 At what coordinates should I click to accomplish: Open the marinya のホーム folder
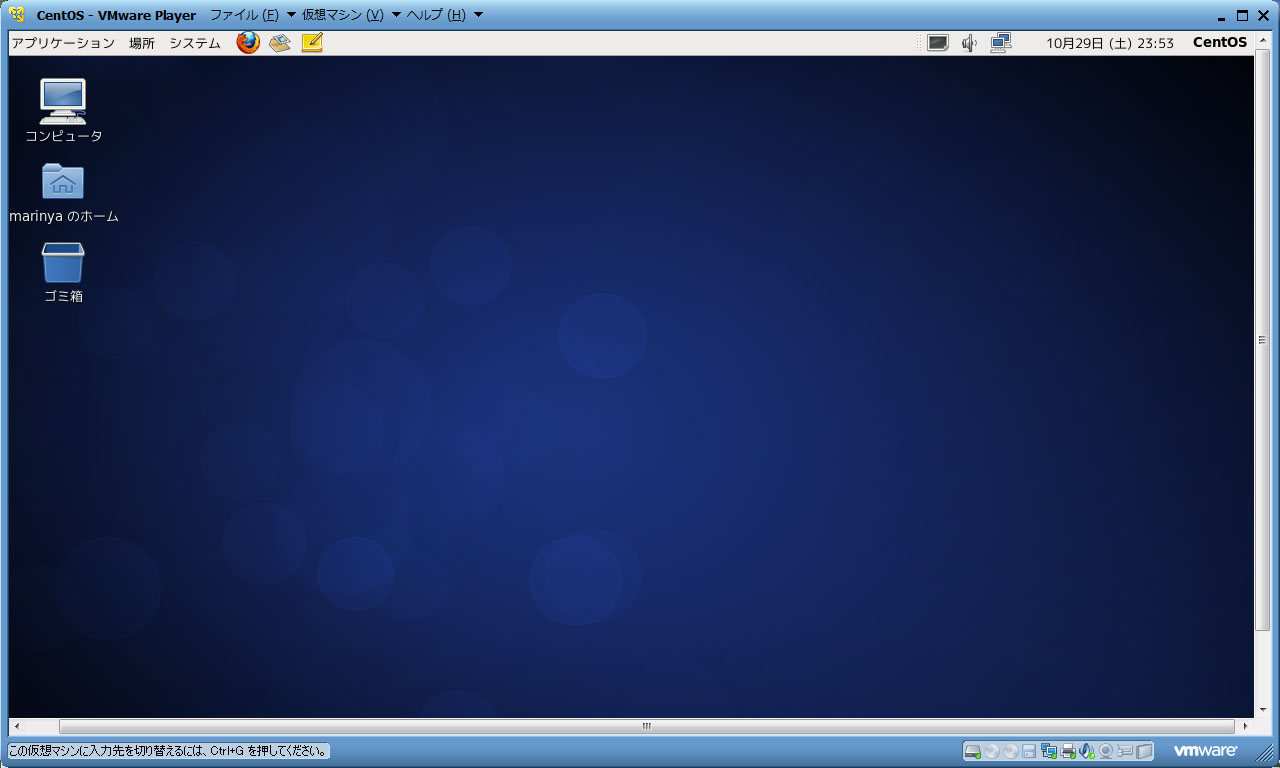pos(63,182)
